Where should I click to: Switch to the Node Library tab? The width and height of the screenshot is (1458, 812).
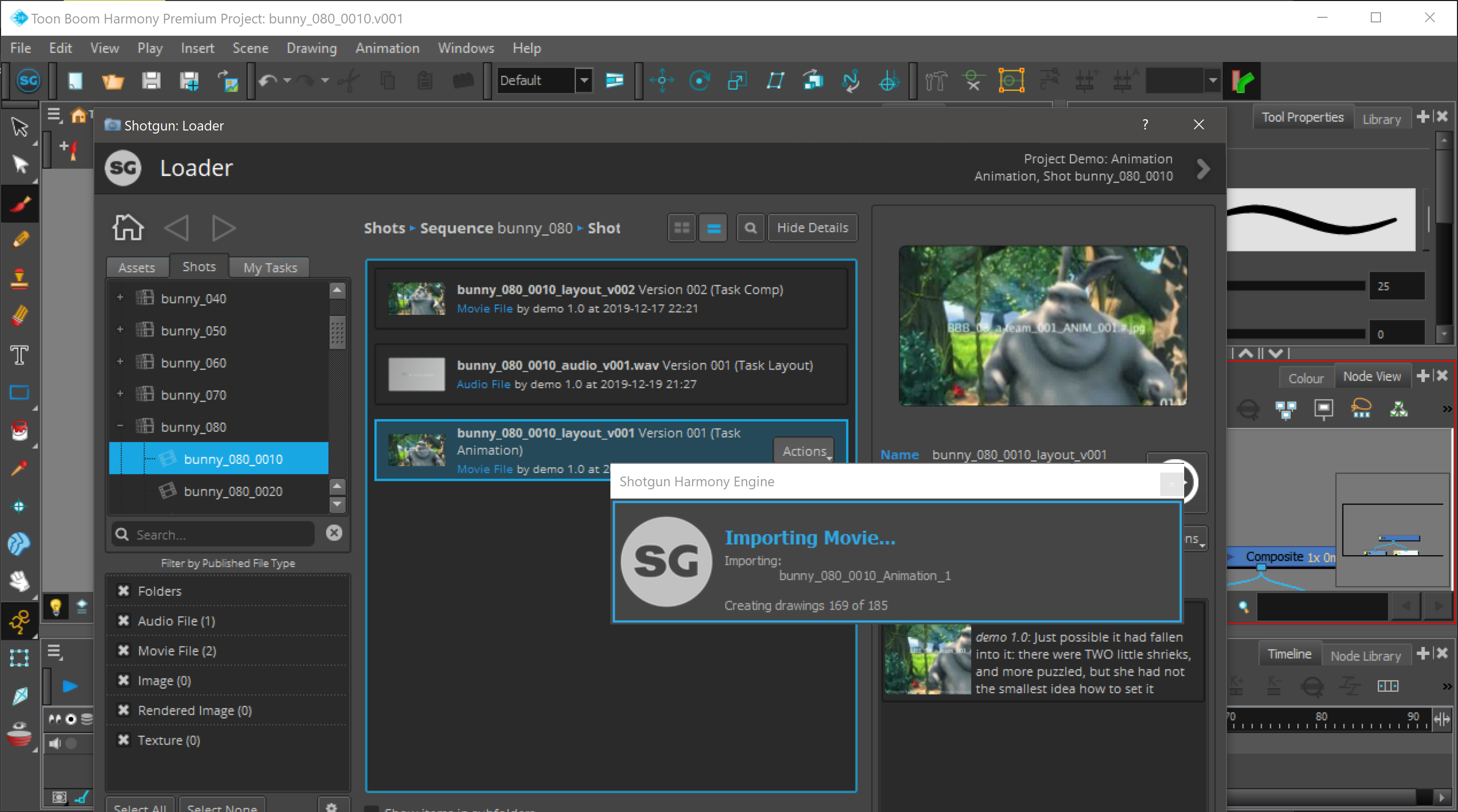coord(1366,656)
